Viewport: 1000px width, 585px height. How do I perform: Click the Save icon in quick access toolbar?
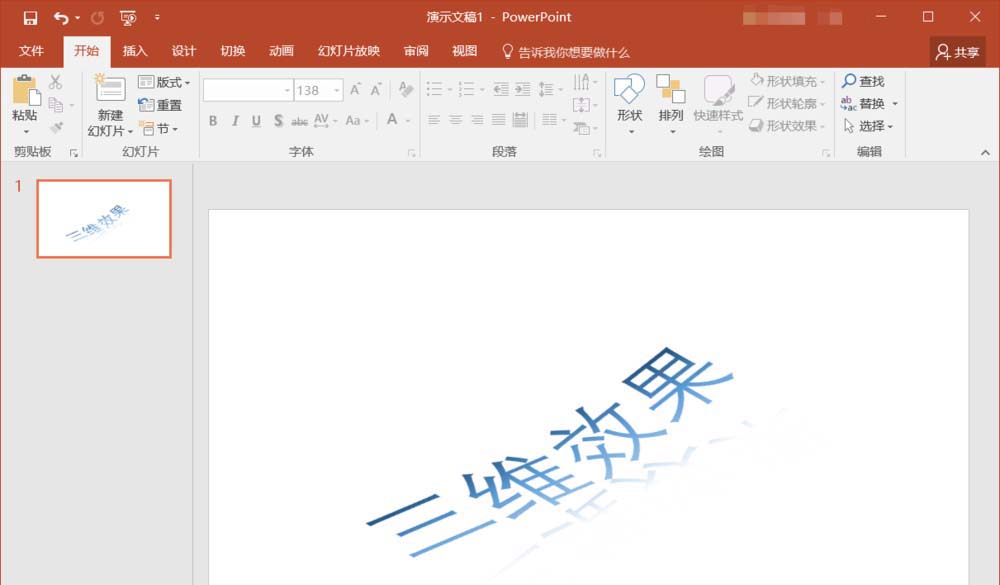(x=30, y=18)
